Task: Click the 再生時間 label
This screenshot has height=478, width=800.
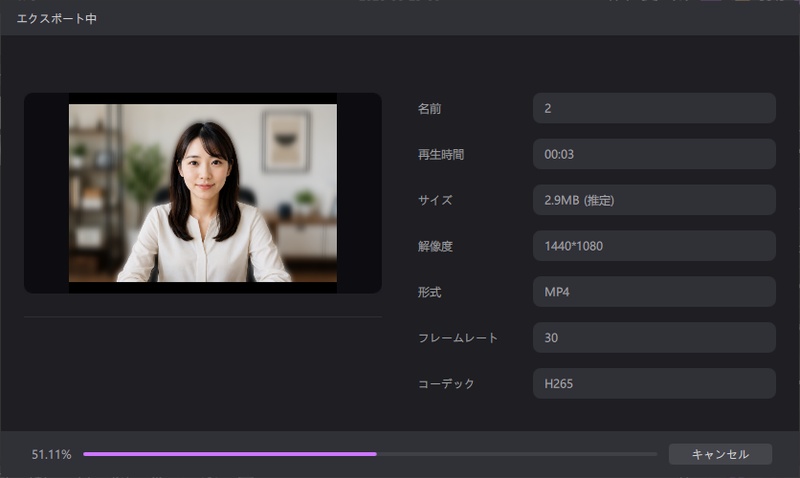Action: click(441, 155)
